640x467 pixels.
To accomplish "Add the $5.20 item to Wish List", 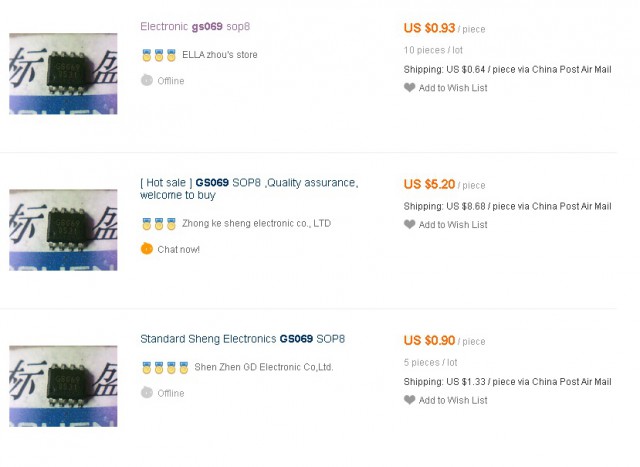I will coord(453,225).
